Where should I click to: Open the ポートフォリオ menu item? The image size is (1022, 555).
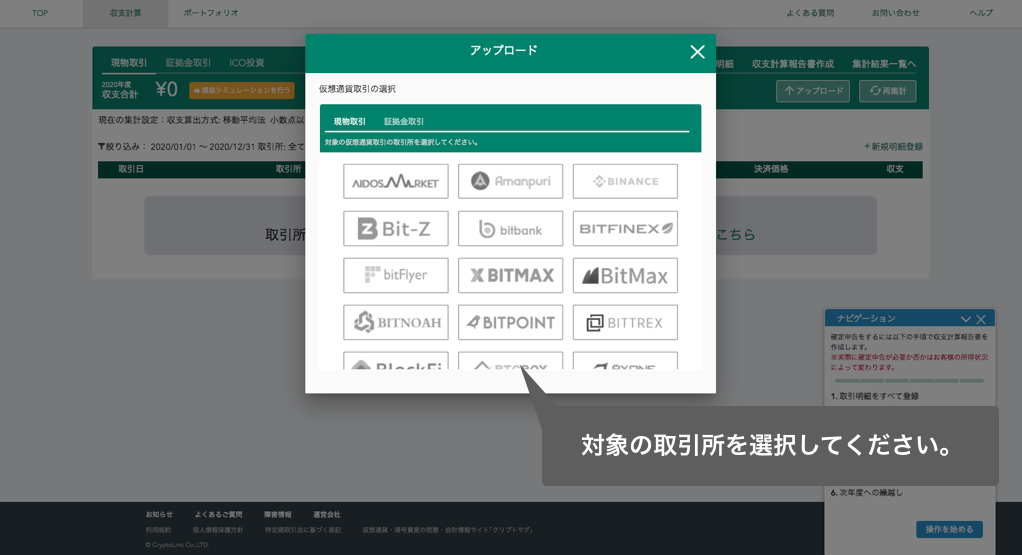211,13
